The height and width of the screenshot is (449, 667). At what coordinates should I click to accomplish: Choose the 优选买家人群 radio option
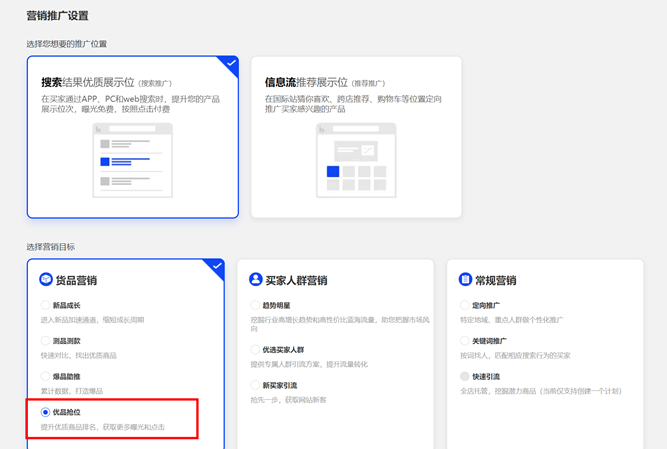pyautogui.click(x=256, y=350)
